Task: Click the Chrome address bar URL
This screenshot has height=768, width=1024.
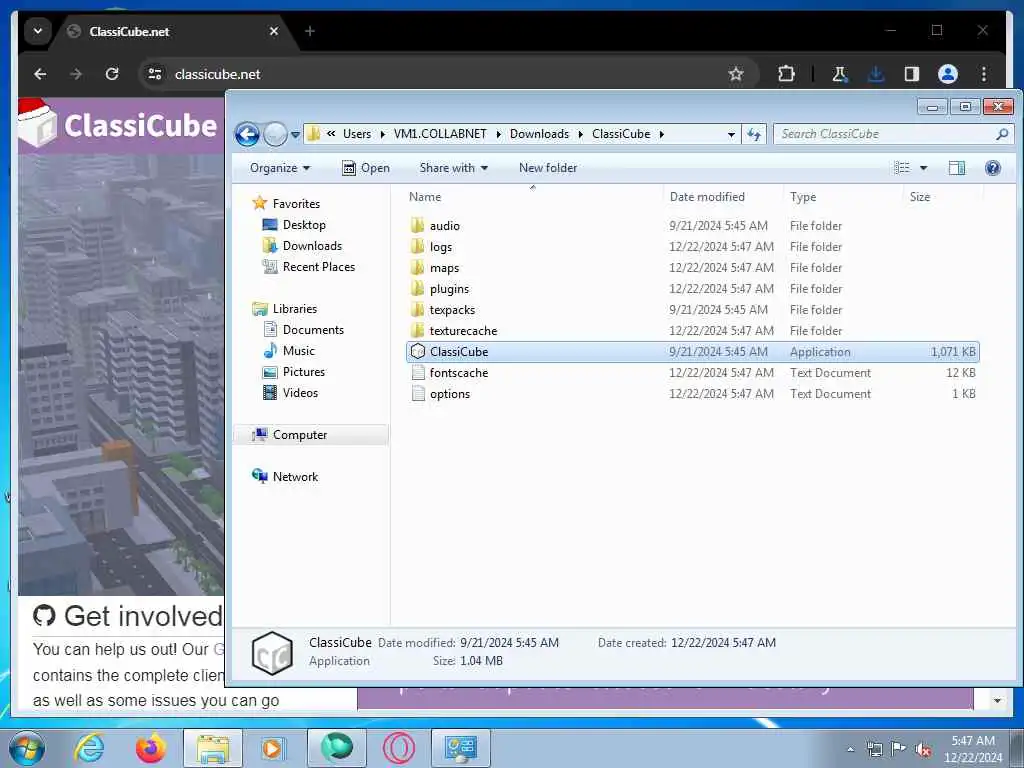Action: [x=217, y=74]
